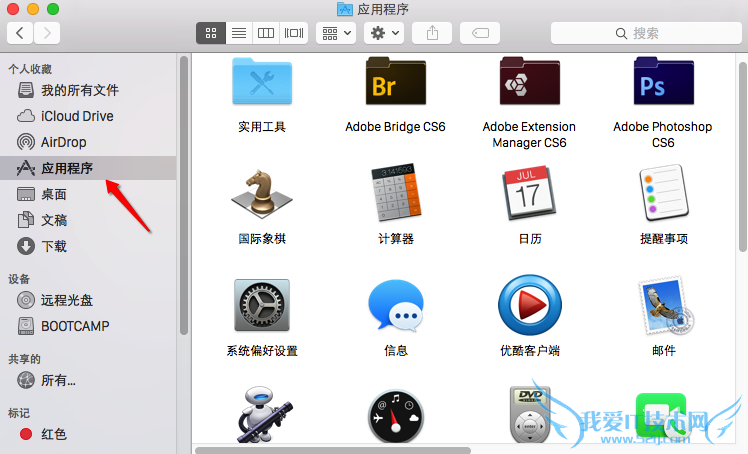The width and height of the screenshot is (748, 454).
Task: Go forward with the forward arrow
Action: tap(47, 33)
